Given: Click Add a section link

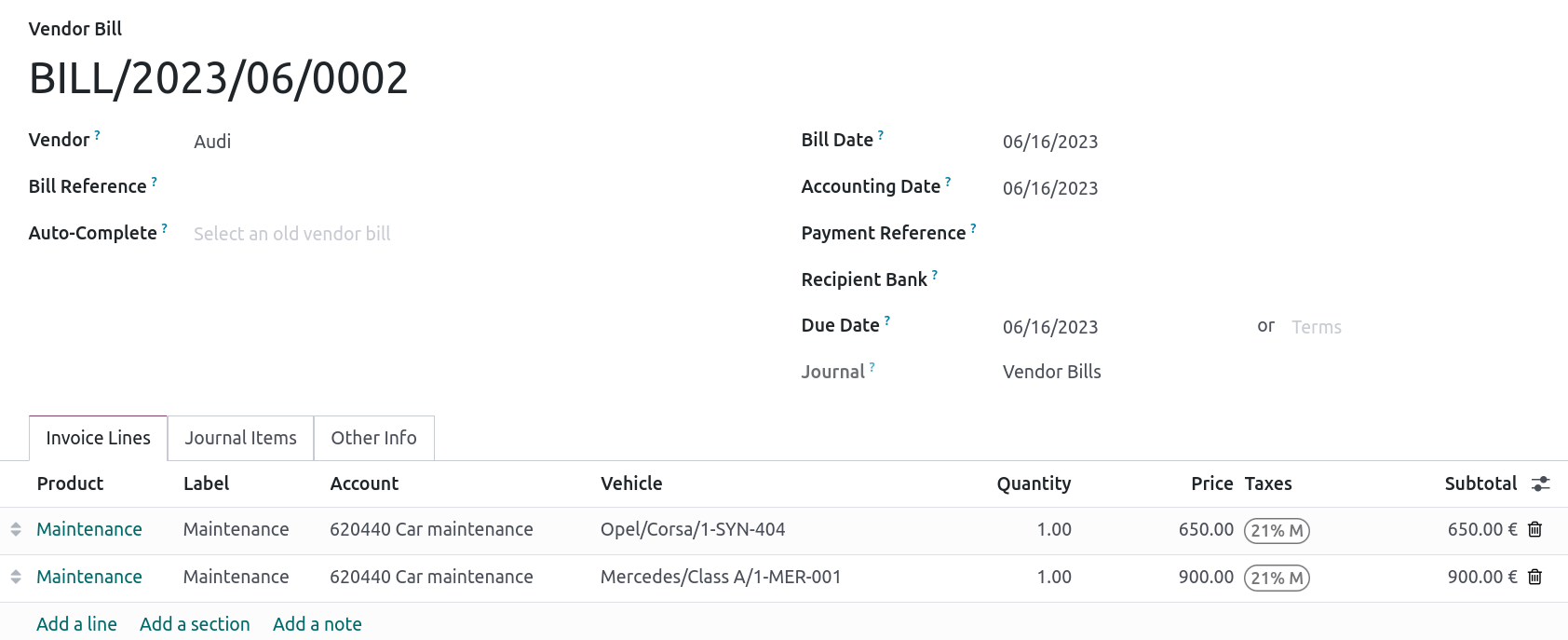Looking at the screenshot, I should coord(195,624).
